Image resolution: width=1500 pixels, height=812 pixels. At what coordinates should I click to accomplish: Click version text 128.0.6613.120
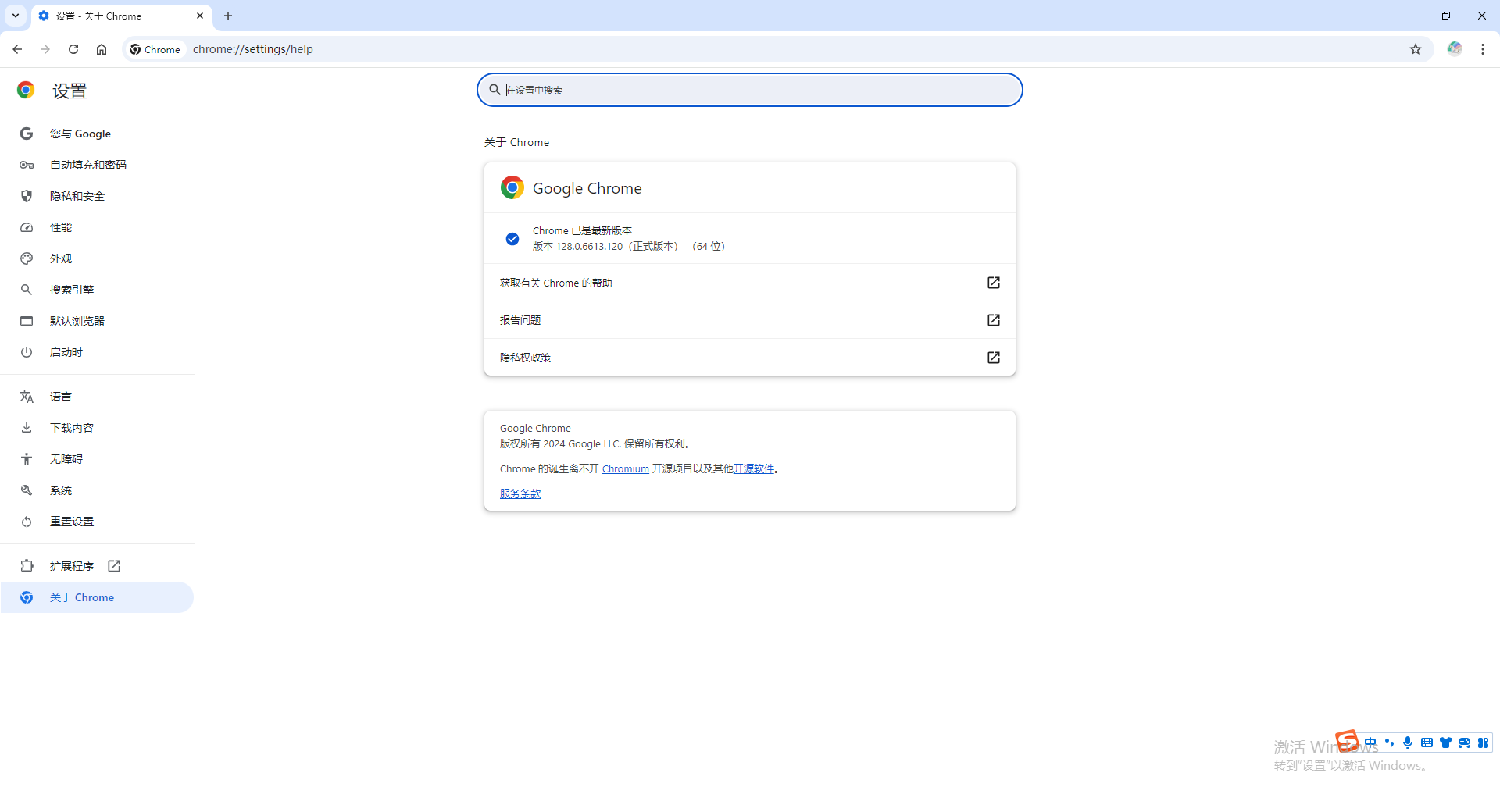[x=590, y=246]
